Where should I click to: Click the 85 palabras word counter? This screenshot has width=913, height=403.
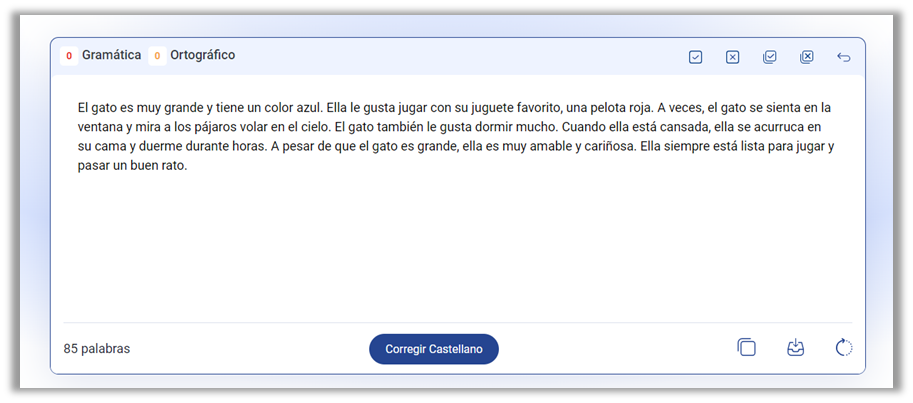pos(97,349)
